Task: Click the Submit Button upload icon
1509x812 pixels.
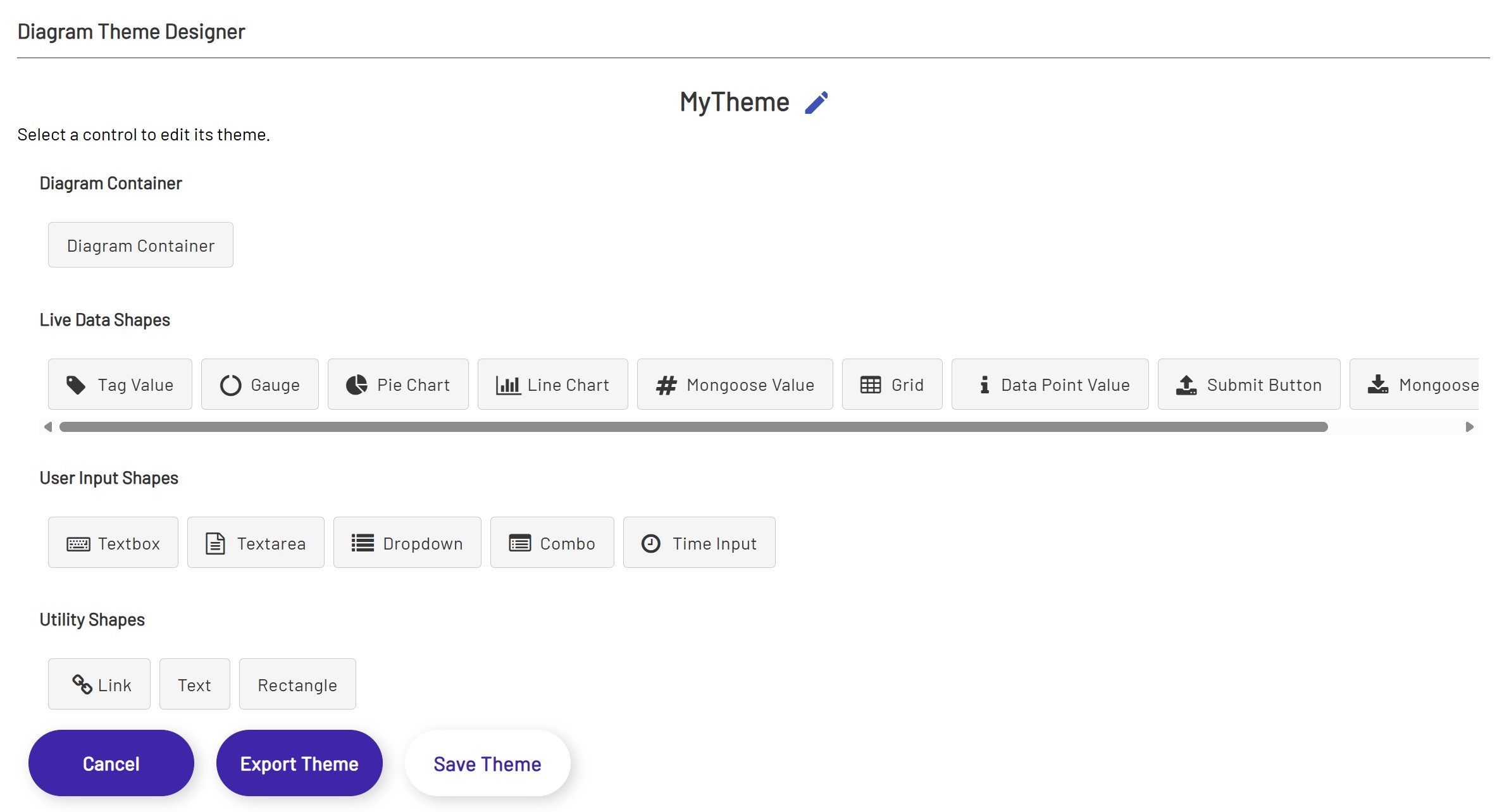Action: coord(1186,384)
